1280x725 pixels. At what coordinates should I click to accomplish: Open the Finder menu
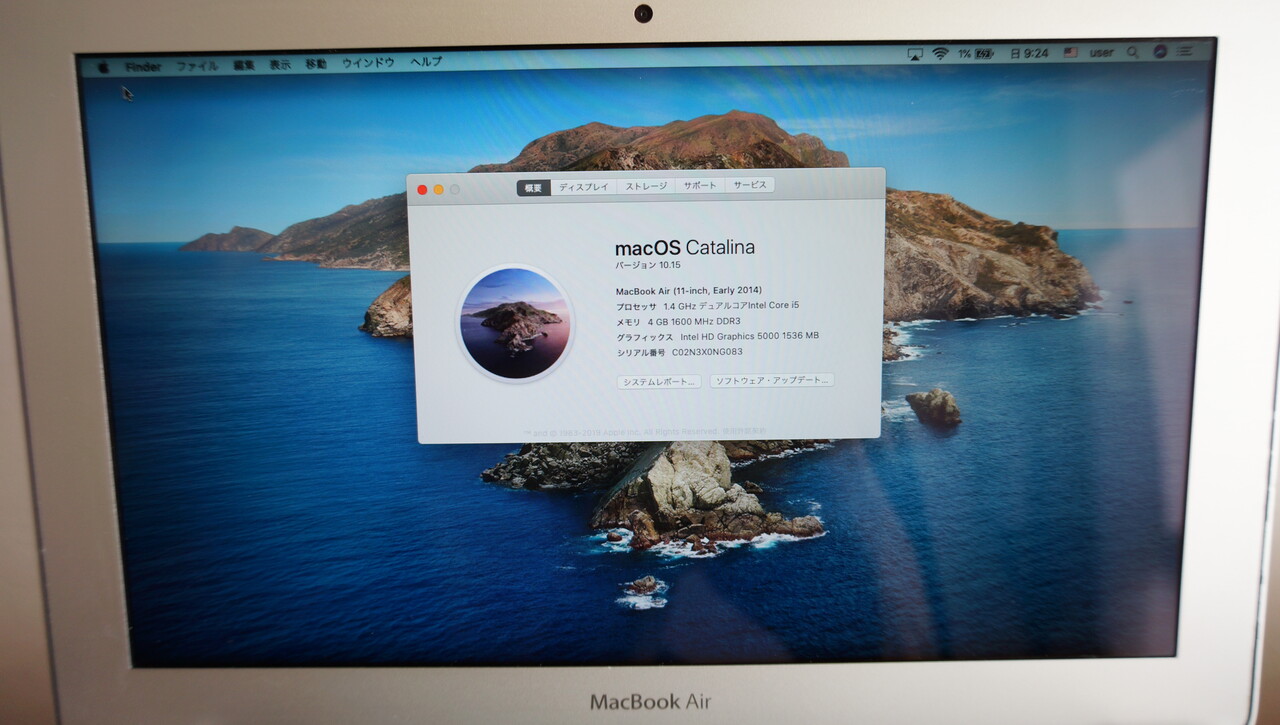(143, 67)
